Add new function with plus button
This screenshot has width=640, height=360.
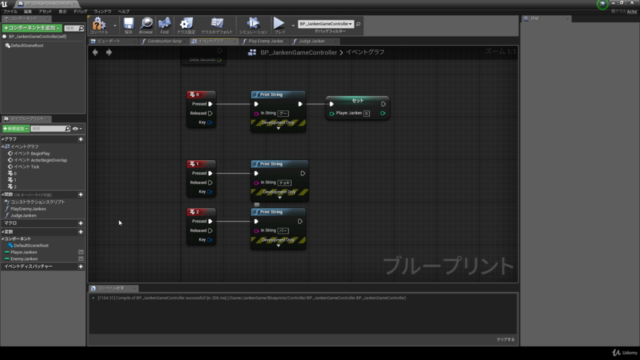click(x=81, y=195)
